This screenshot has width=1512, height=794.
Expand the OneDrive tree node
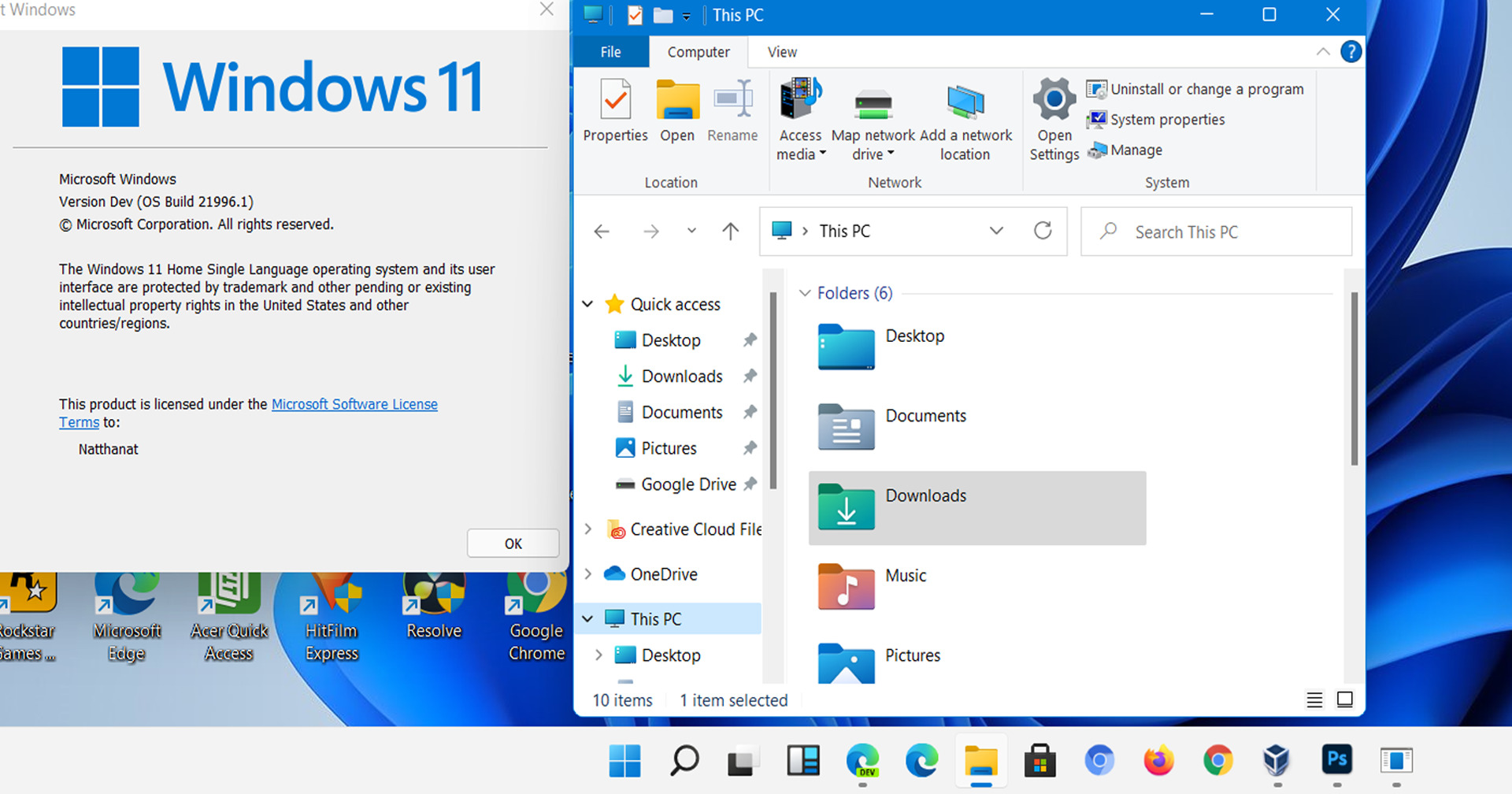pos(587,574)
